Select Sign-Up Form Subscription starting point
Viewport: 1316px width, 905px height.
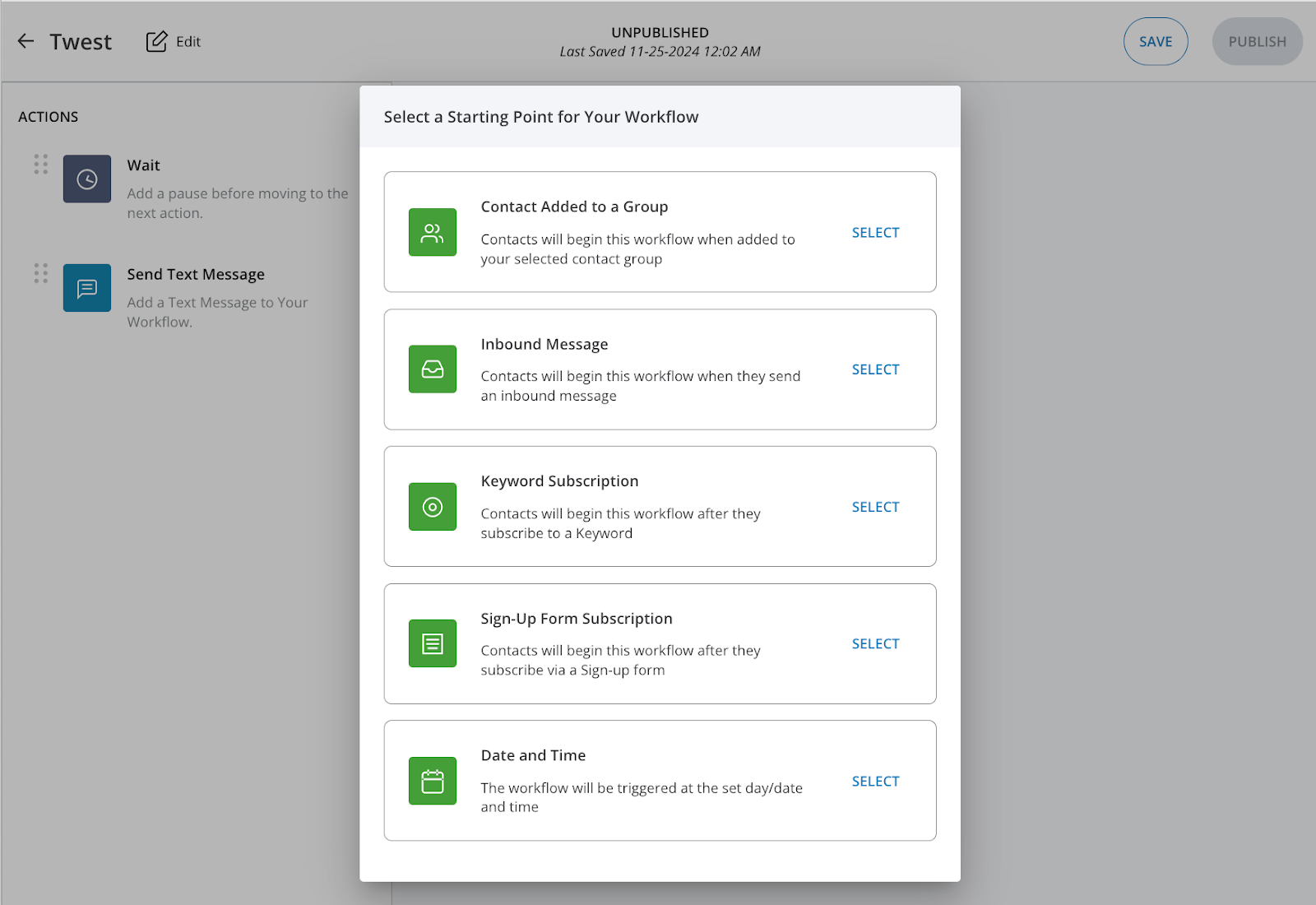pos(875,643)
